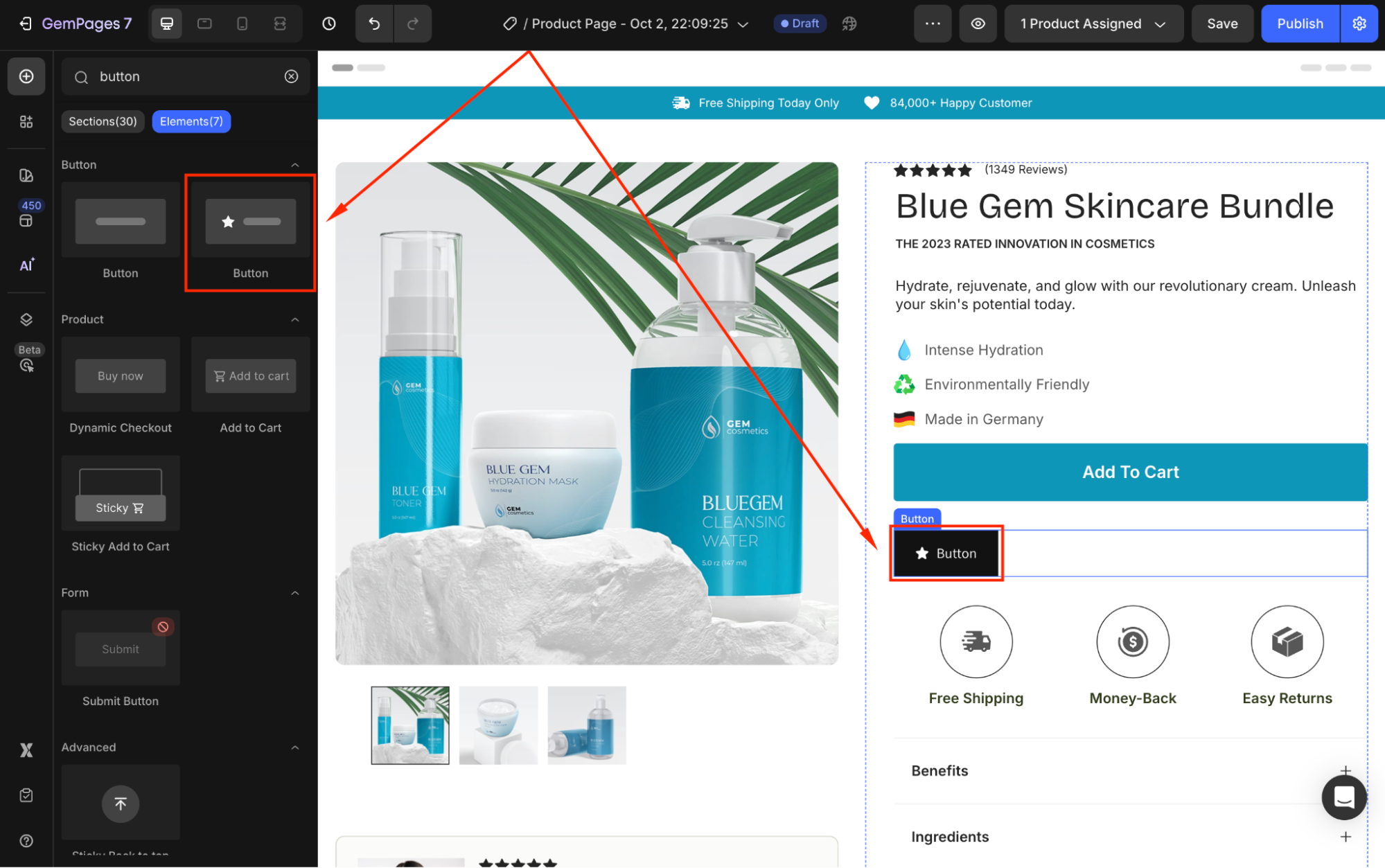Click the undo arrow icon
Screen dimensions: 1385x868
[374, 24]
